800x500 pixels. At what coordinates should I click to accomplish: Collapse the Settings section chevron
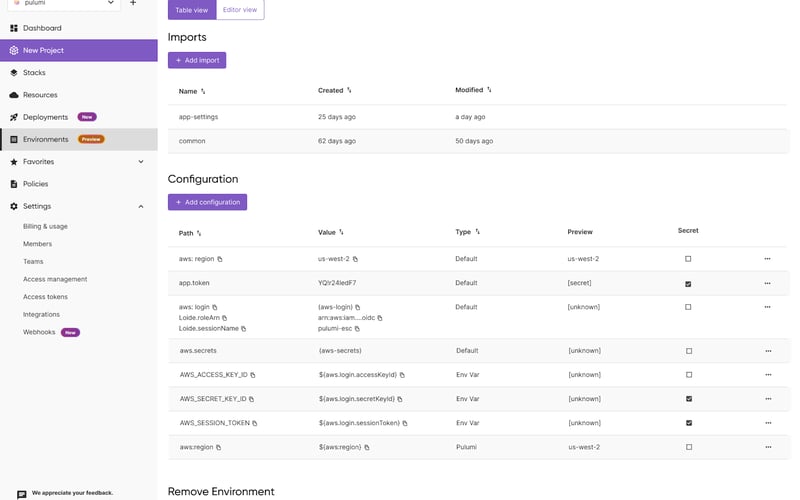click(x=141, y=206)
